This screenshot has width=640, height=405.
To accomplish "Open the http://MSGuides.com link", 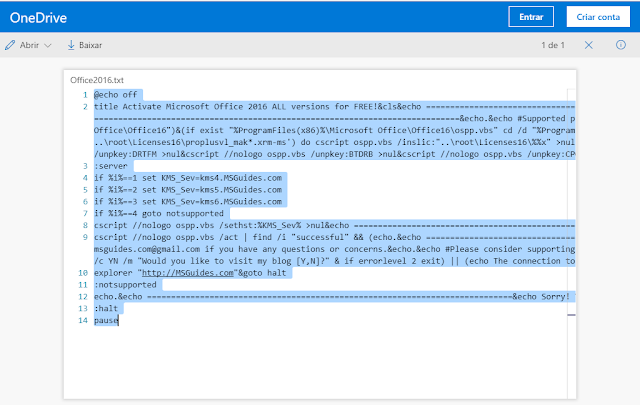I will tap(188, 273).
